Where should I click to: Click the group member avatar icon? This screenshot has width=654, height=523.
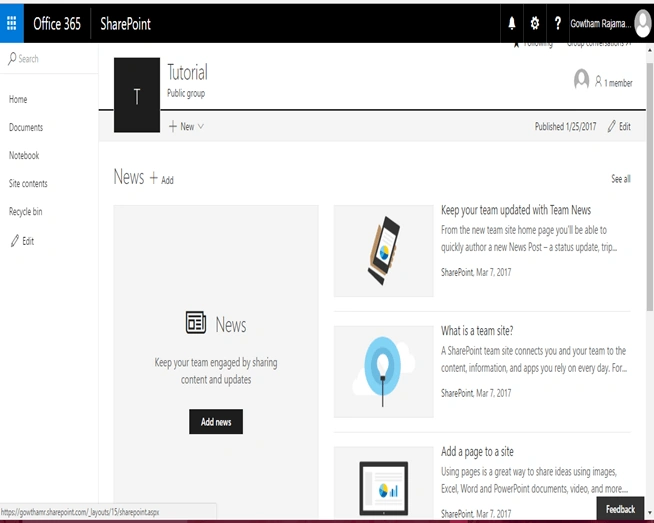[x=581, y=79]
